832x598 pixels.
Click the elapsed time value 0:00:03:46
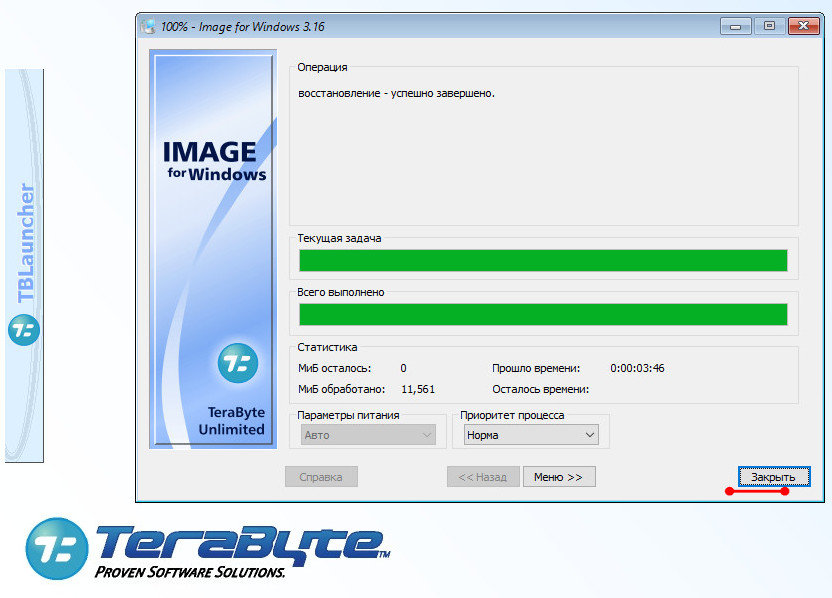coord(637,368)
